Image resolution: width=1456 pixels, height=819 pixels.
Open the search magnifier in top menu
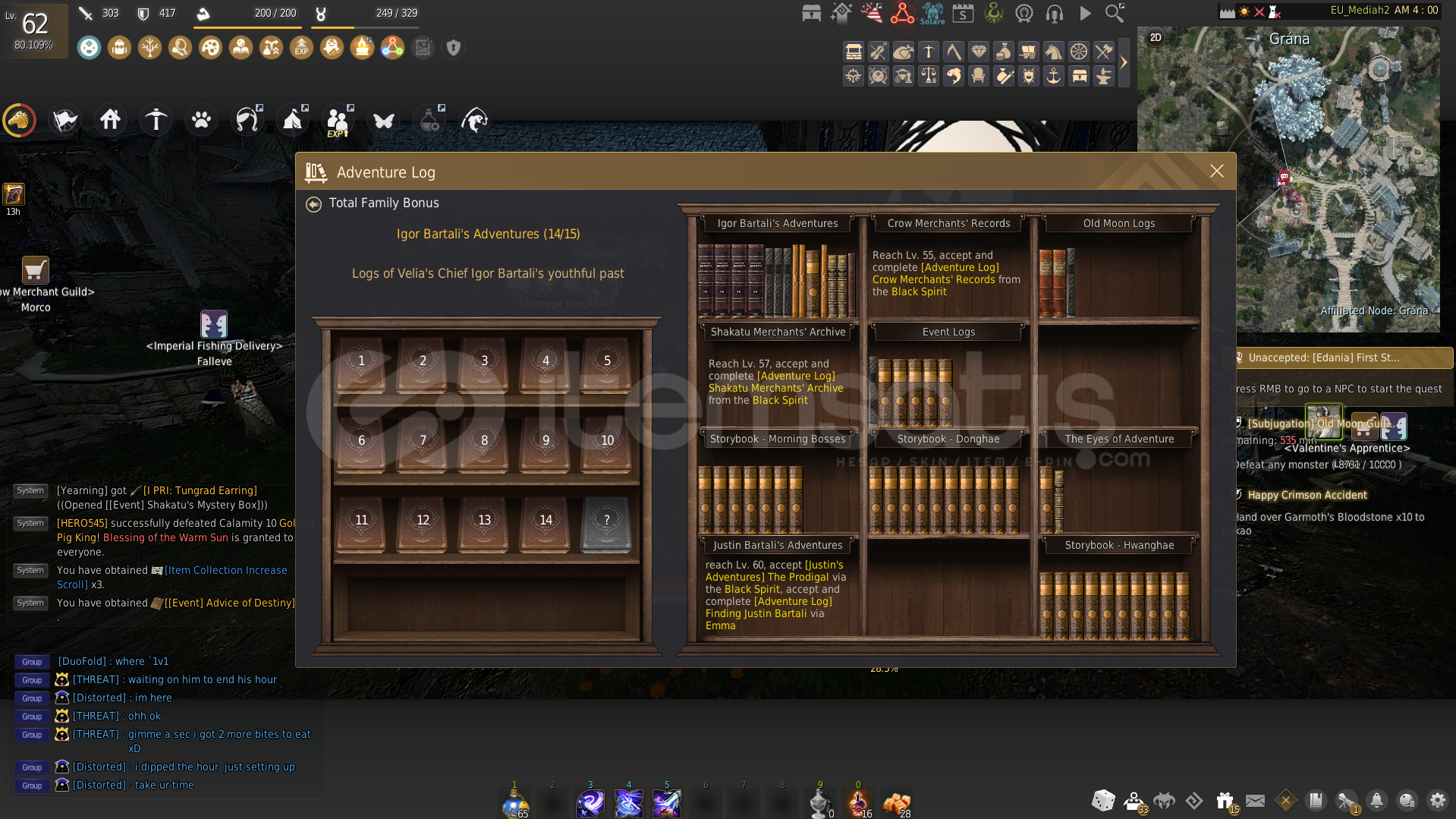(1114, 13)
